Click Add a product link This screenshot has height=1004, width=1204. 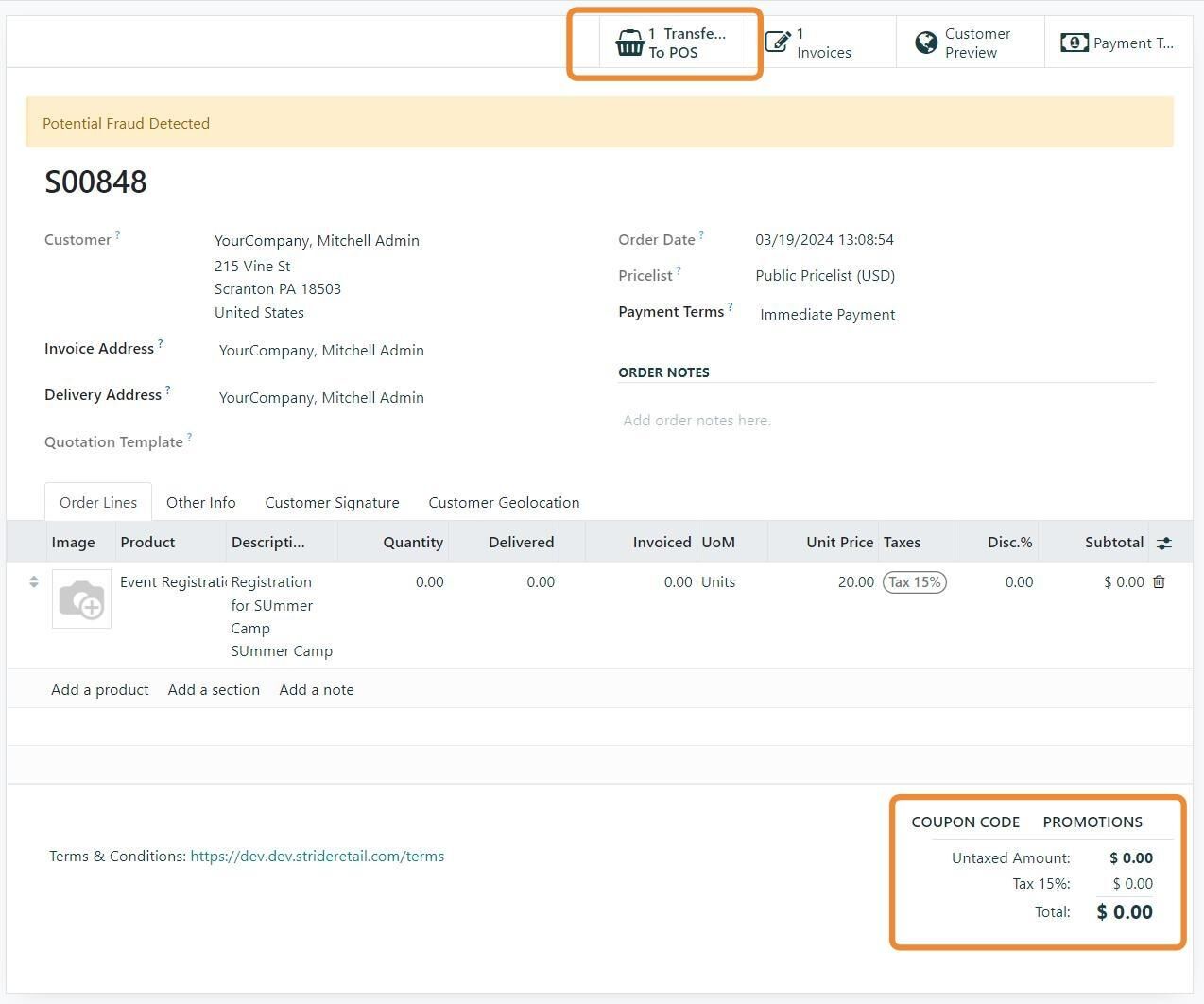[100, 689]
